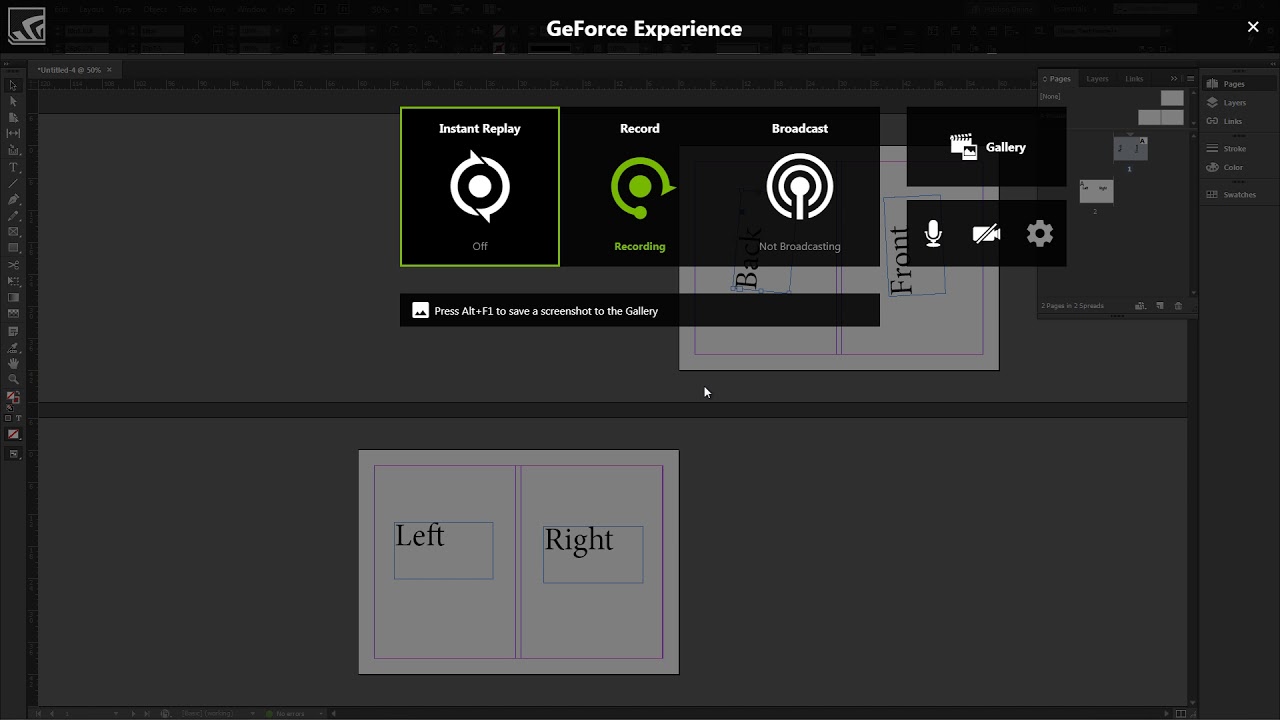Select the Gradient Feather tool
Viewport: 1280px width, 720px height.
point(13,314)
